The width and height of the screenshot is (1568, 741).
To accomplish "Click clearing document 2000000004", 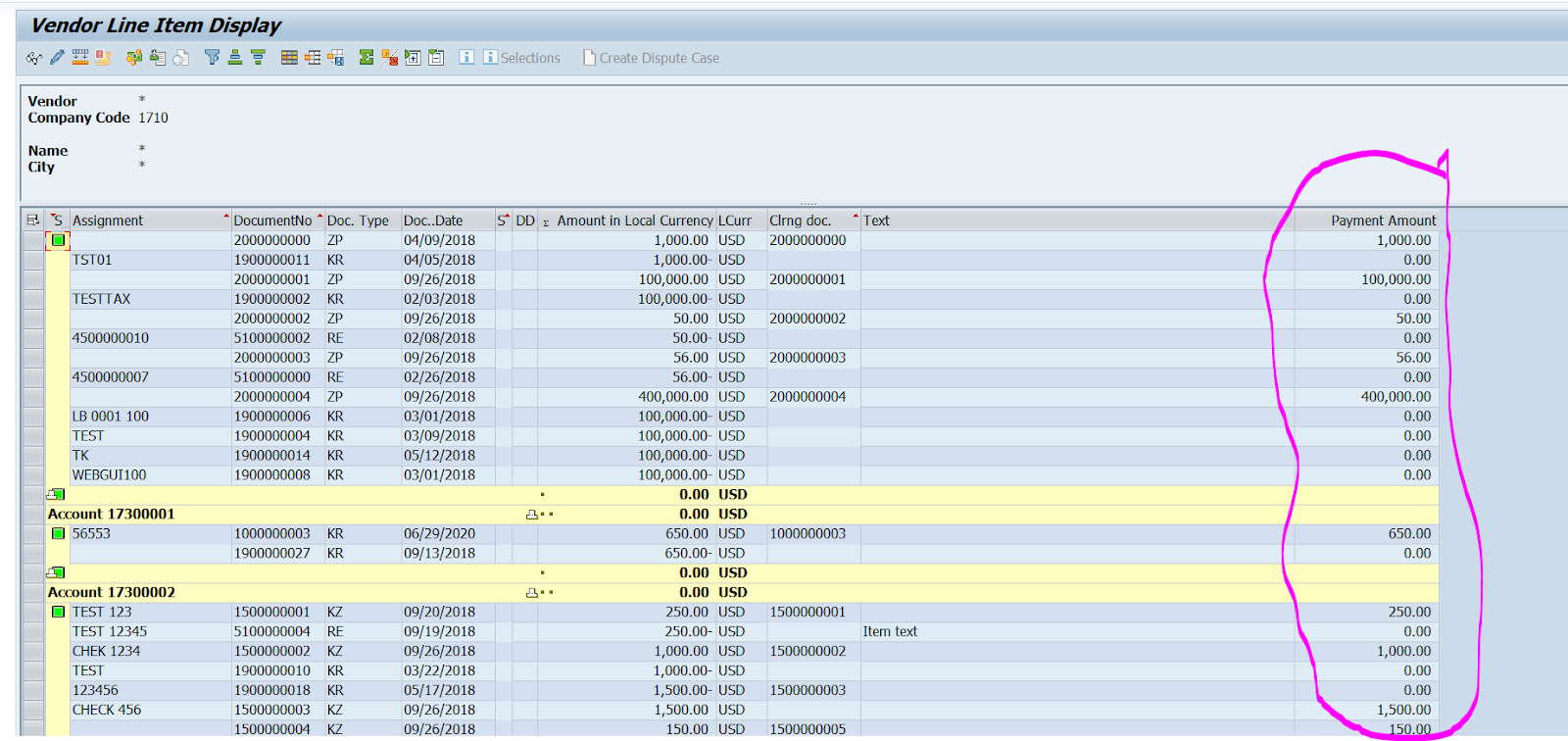I will (x=808, y=397).
